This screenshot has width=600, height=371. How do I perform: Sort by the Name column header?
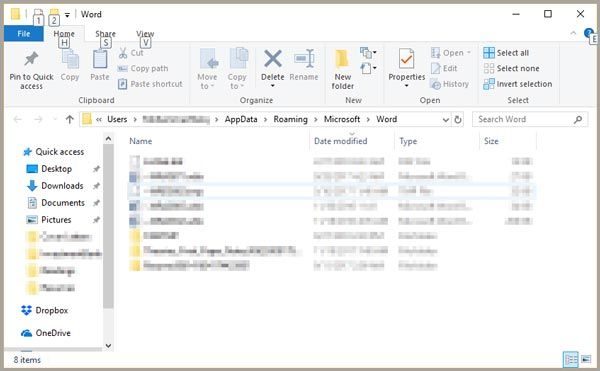[140, 141]
